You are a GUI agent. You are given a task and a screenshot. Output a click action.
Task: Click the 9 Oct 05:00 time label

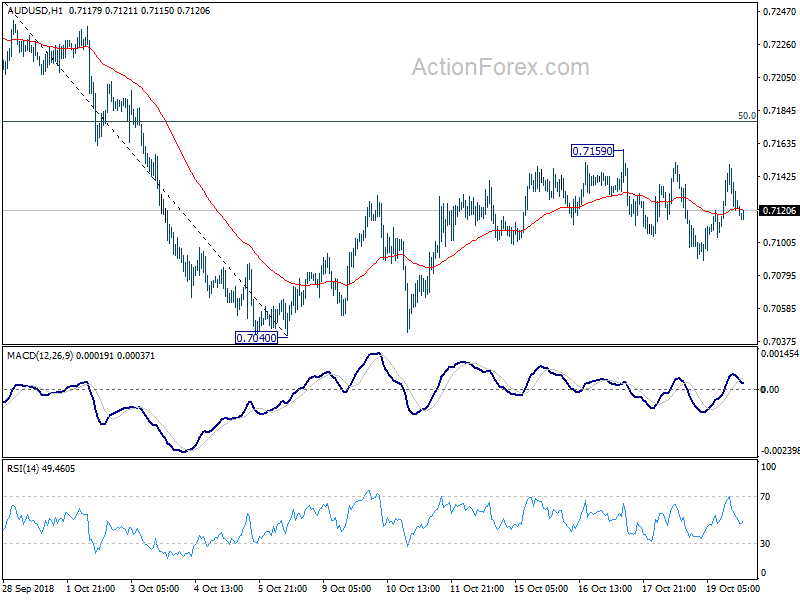347,588
